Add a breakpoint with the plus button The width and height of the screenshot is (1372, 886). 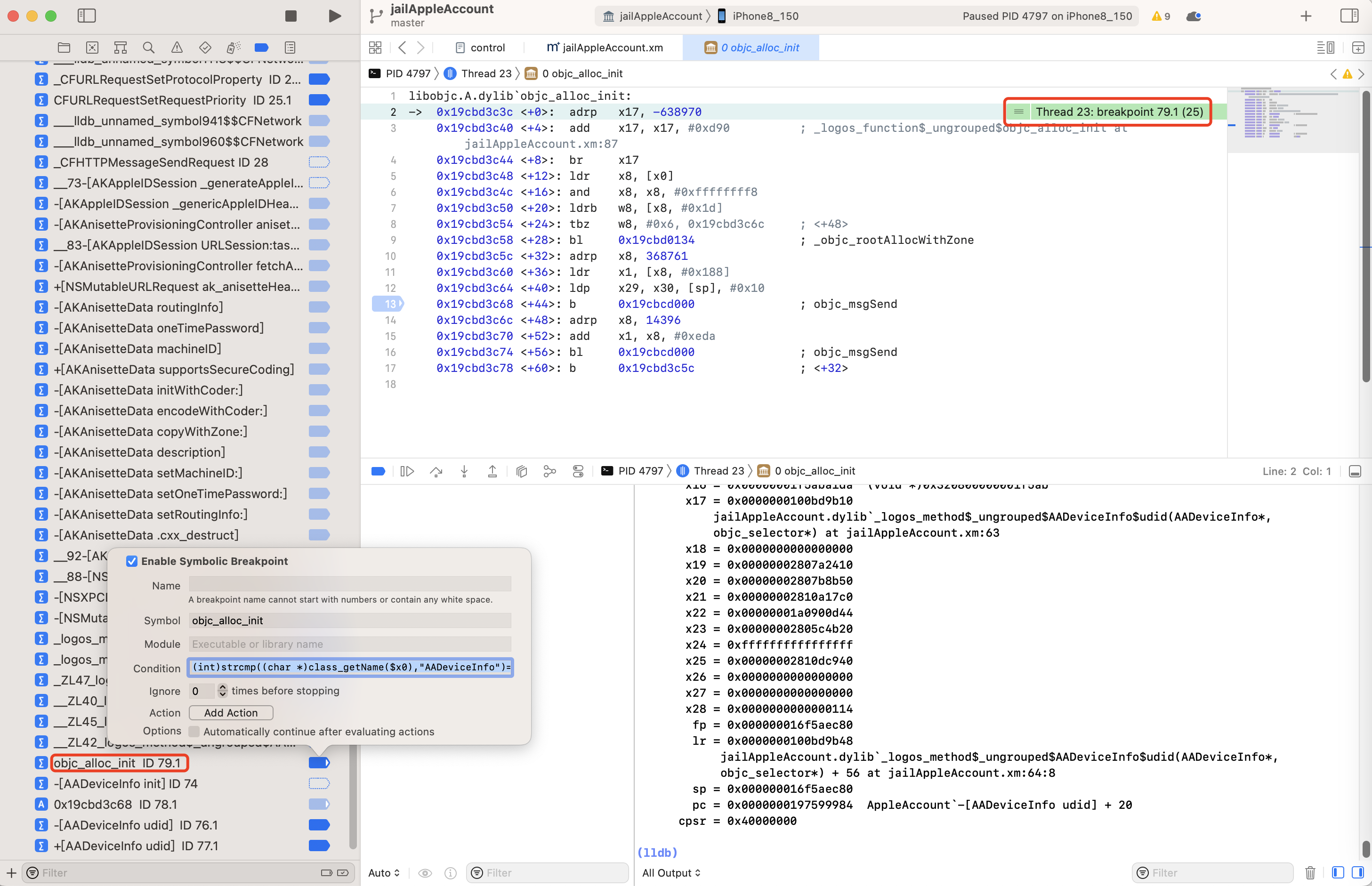[x=11, y=873]
